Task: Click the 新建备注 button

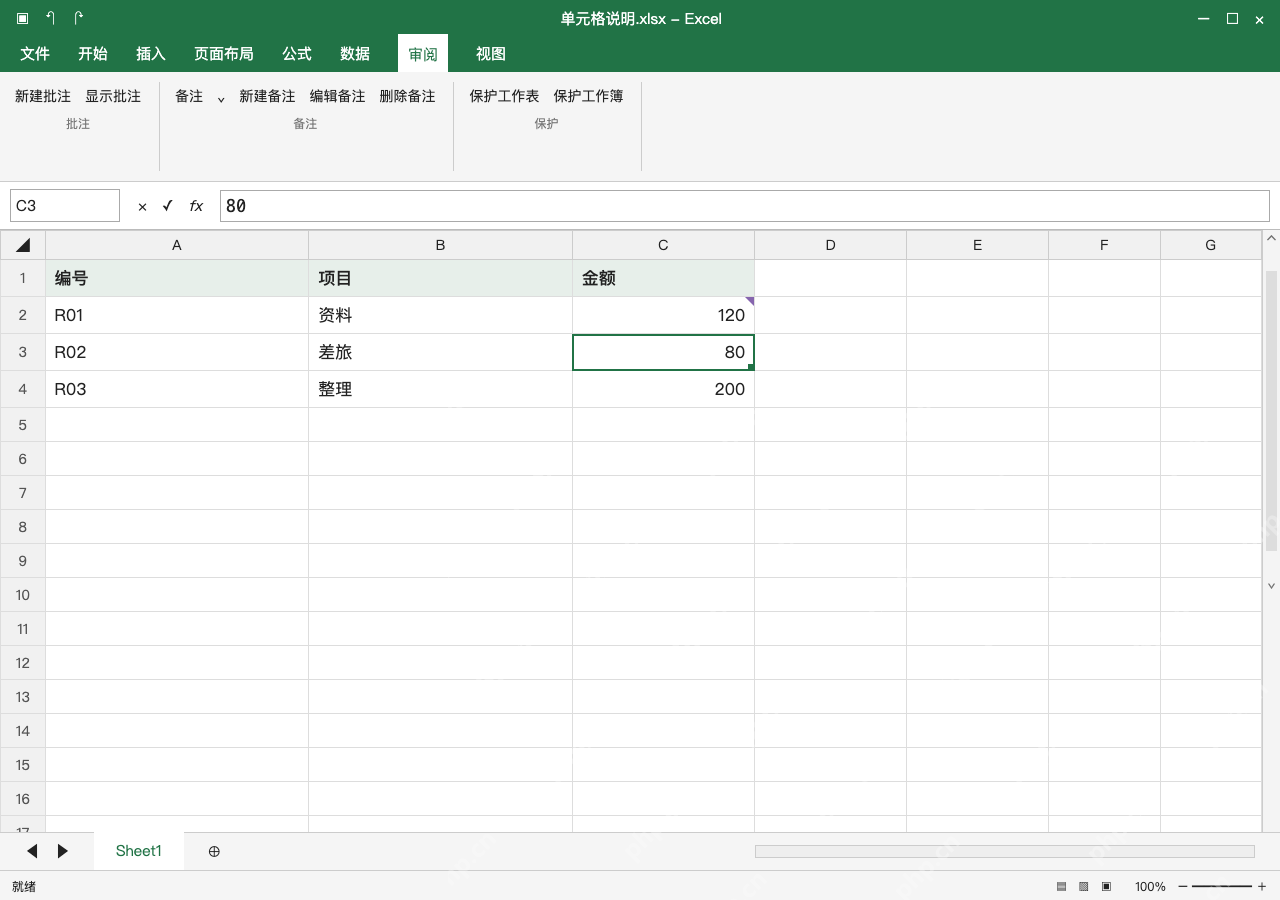Action: (x=267, y=96)
